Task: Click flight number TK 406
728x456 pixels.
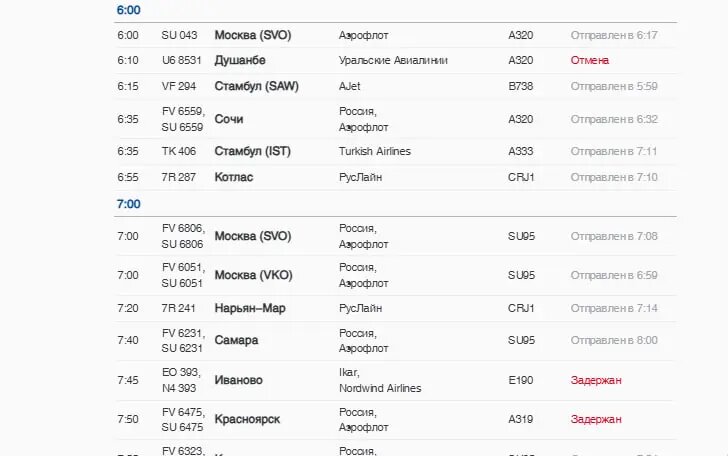Action: pyautogui.click(x=179, y=152)
